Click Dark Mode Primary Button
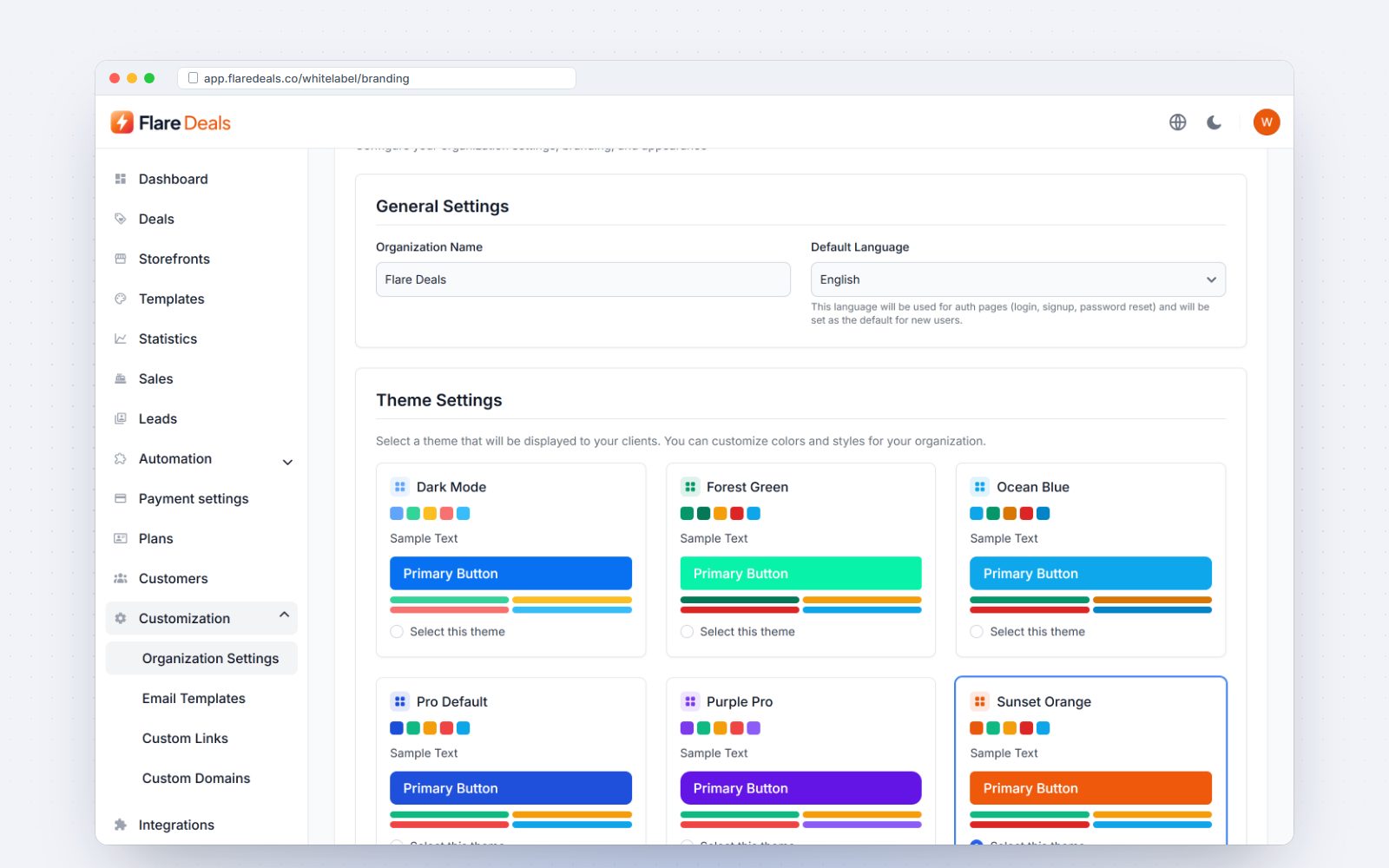The width and height of the screenshot is (1389, 868). click(x=510, y=574)
